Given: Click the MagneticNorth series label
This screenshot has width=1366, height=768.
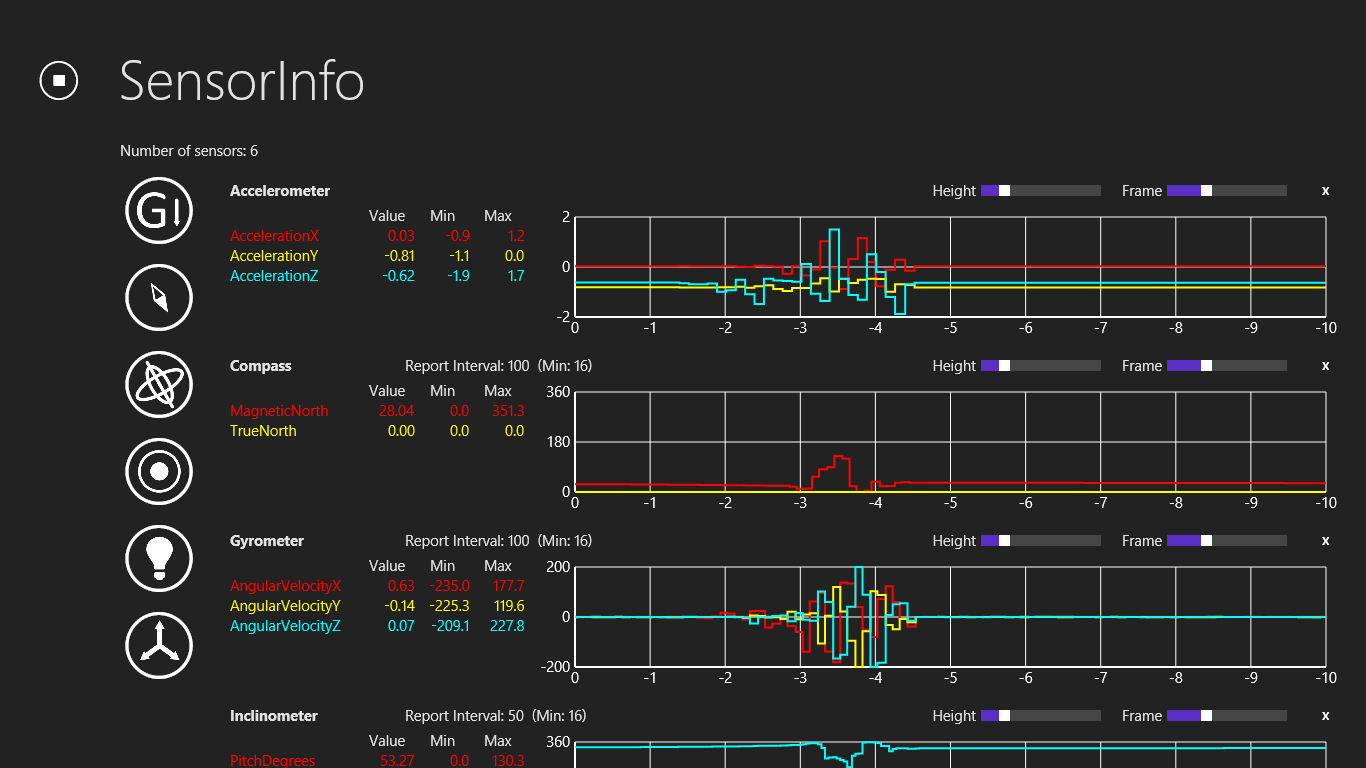Looking at the screenshot, I should 279,411.
